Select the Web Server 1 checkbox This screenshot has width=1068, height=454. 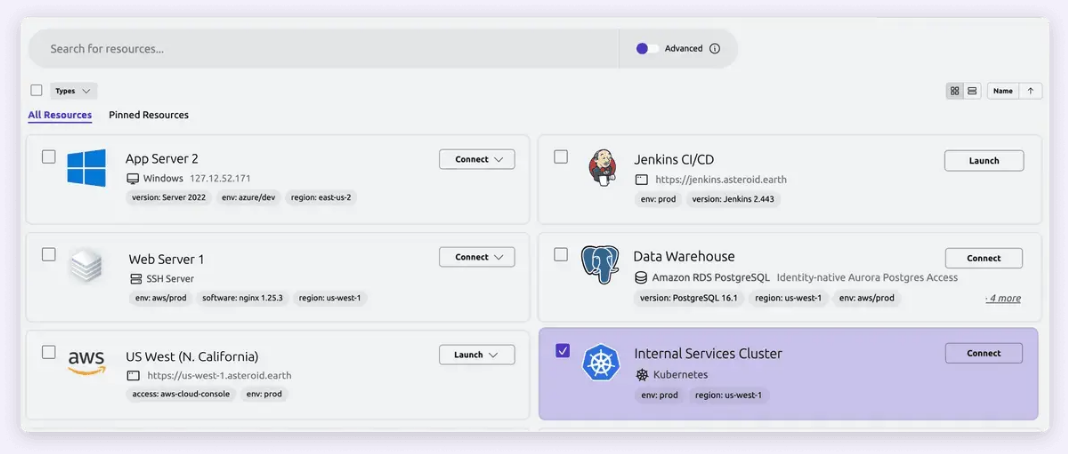click(x=49, y=255)
